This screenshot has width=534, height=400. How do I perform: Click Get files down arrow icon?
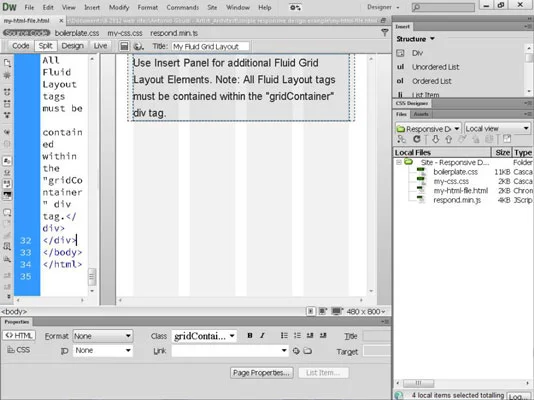pos(436,139)
